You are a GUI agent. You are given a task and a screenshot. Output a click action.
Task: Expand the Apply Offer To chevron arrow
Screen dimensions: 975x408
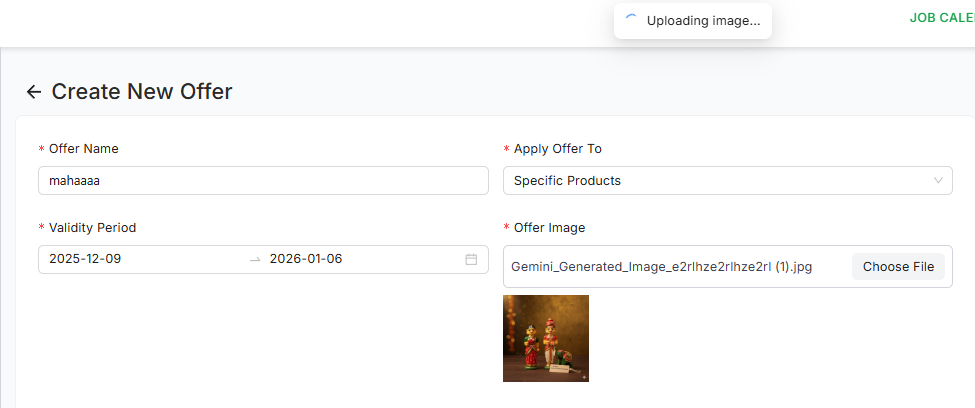(938, 181)
